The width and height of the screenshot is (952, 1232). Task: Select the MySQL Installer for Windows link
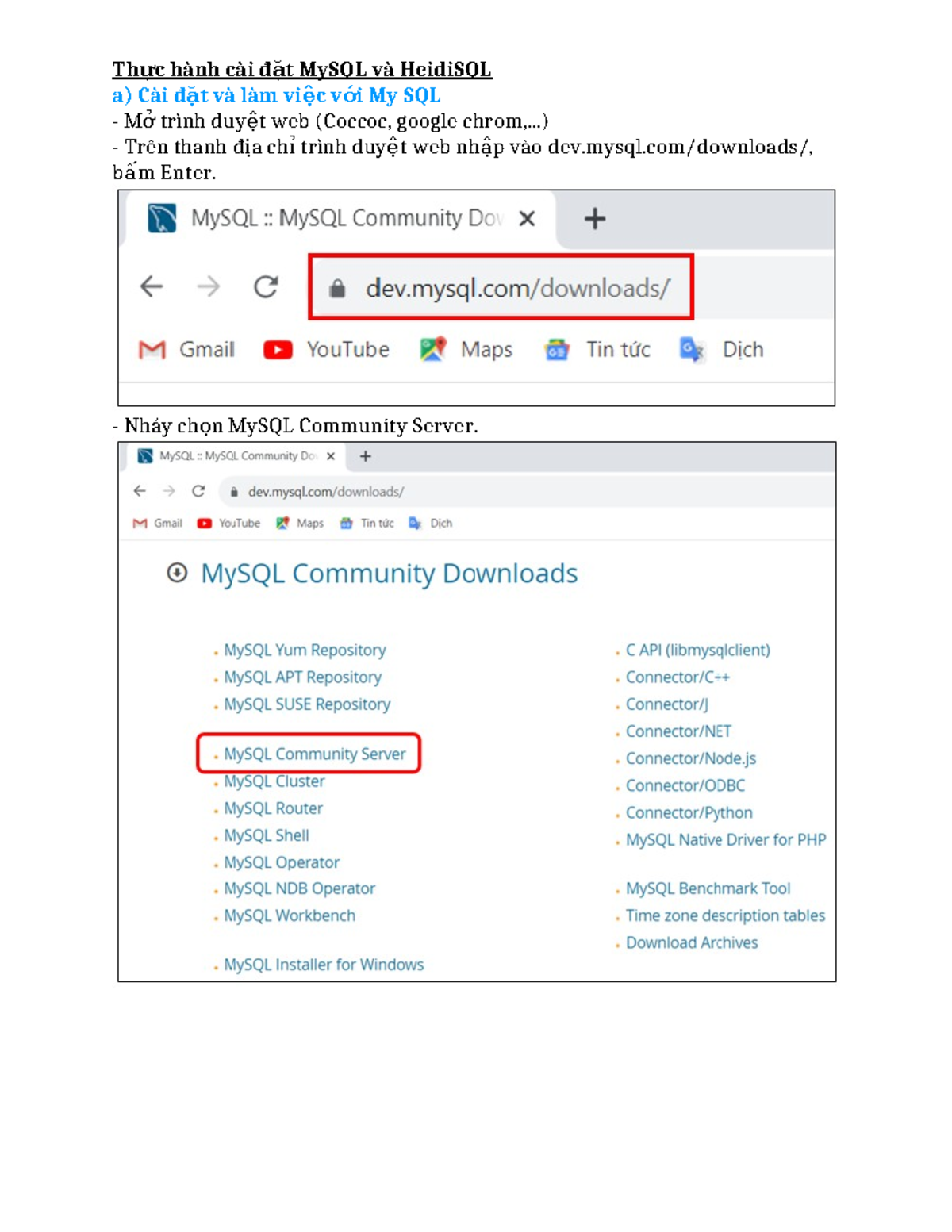[323, 965]
